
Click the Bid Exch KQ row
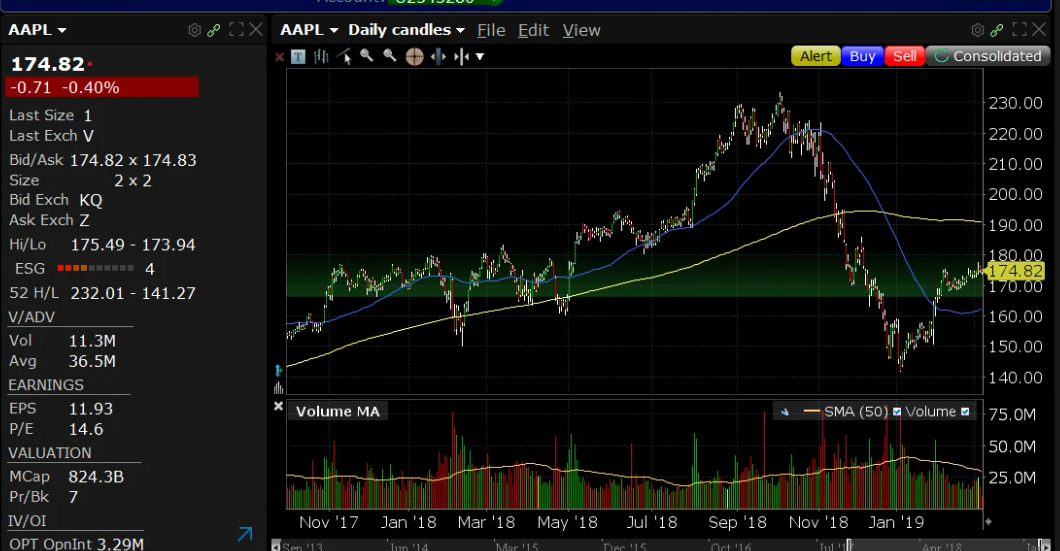point(55,200)
